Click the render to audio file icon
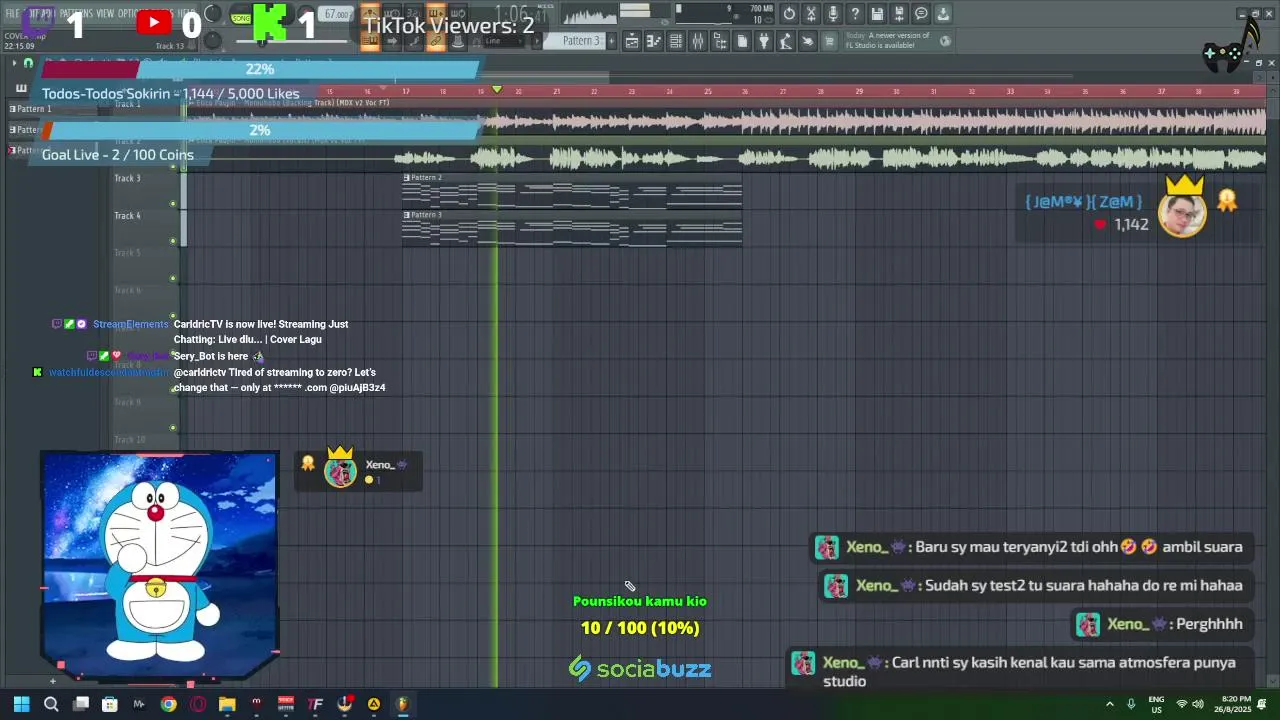 coord(899,14)
